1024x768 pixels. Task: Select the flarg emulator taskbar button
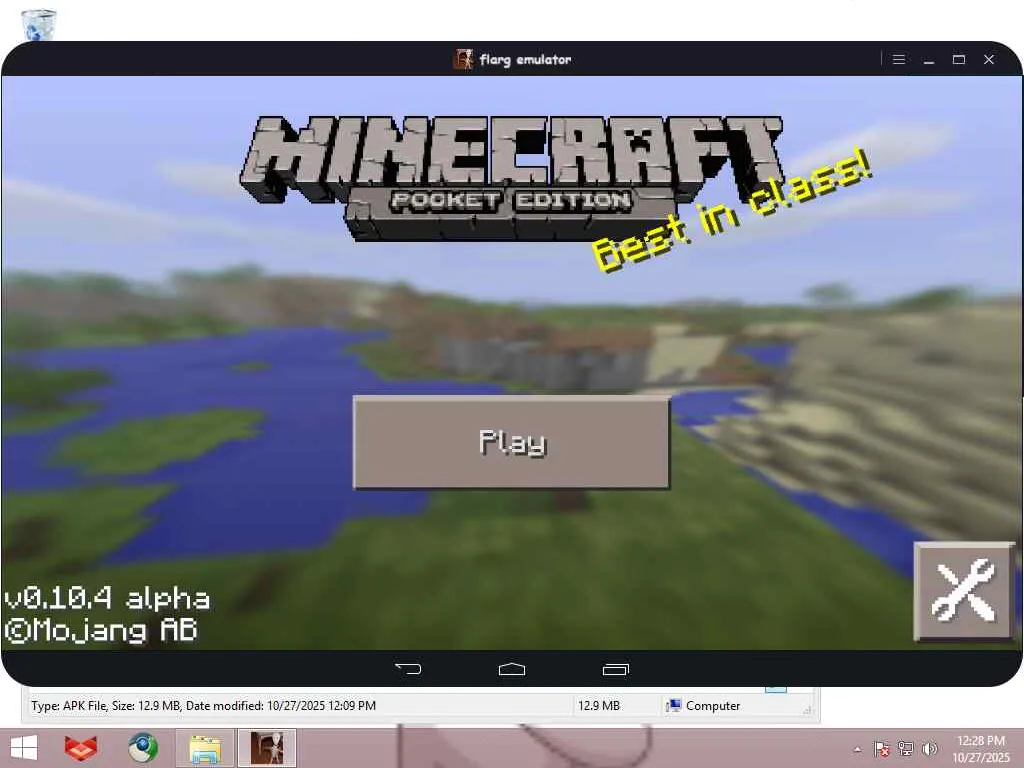tap(267, 748)
